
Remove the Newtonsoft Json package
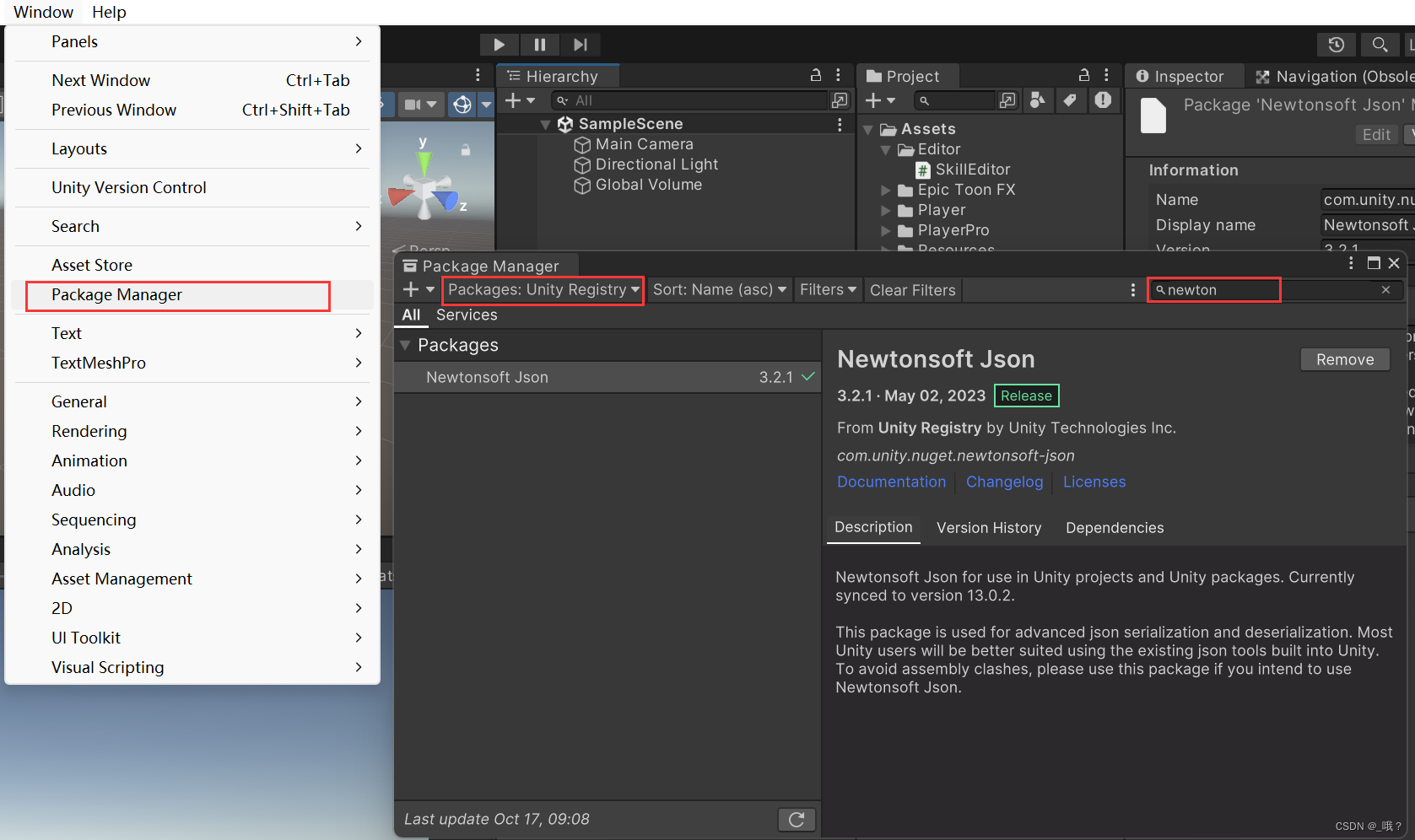tap(1344, 359)
